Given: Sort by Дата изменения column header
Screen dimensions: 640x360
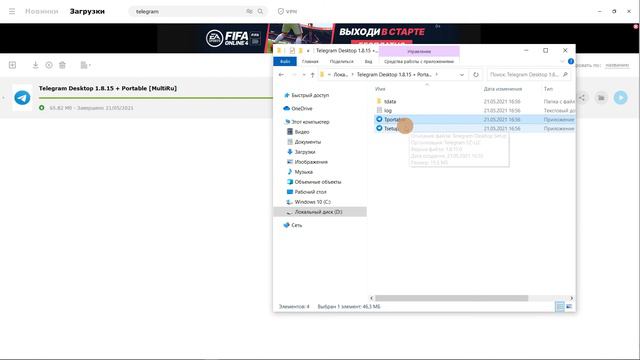Looking at the screenshot, I should pyautogui.click(x=503, y=89).
